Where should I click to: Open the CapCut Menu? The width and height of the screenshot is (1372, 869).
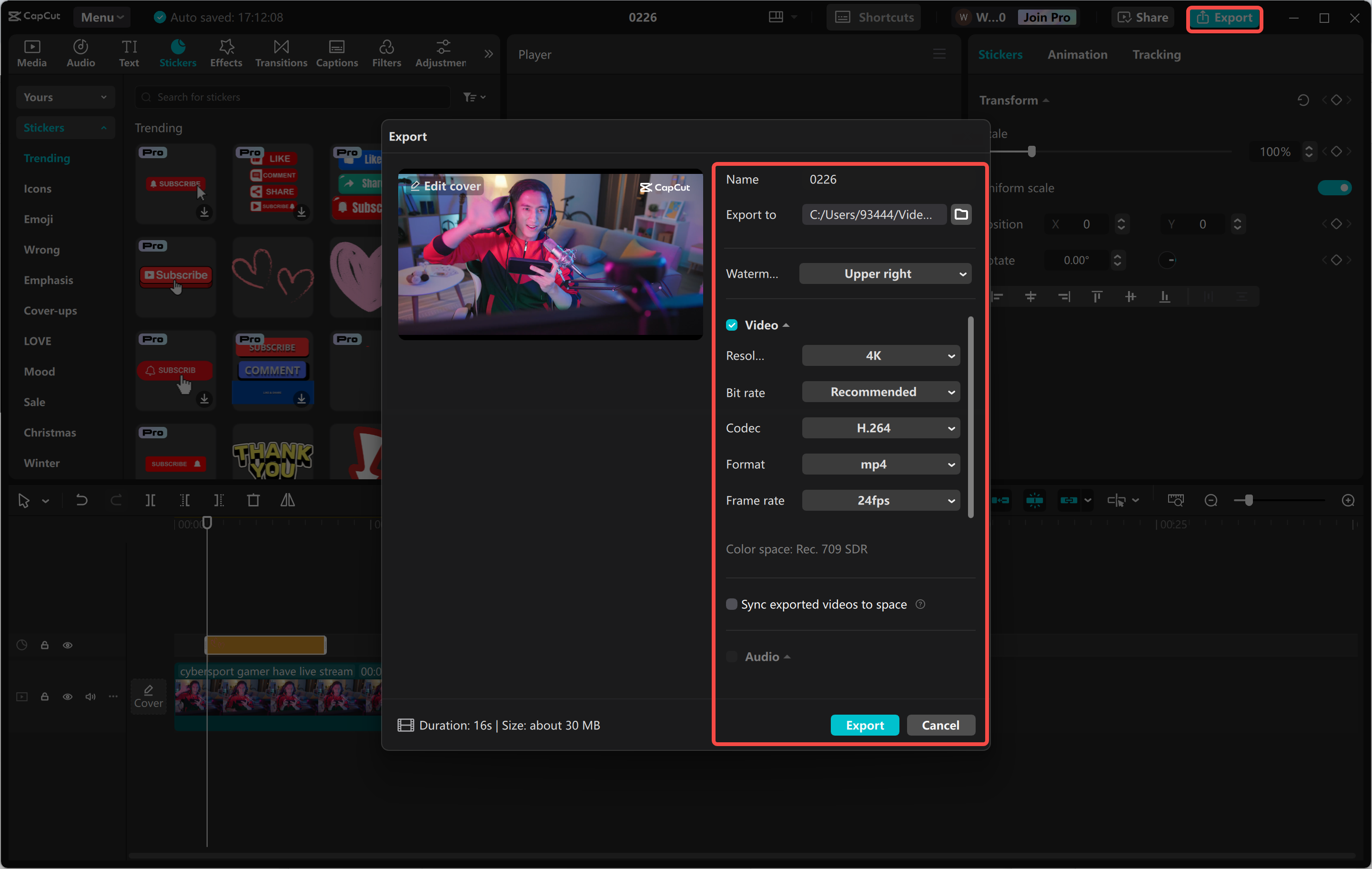pyautogui.click(x=101, y=17)
